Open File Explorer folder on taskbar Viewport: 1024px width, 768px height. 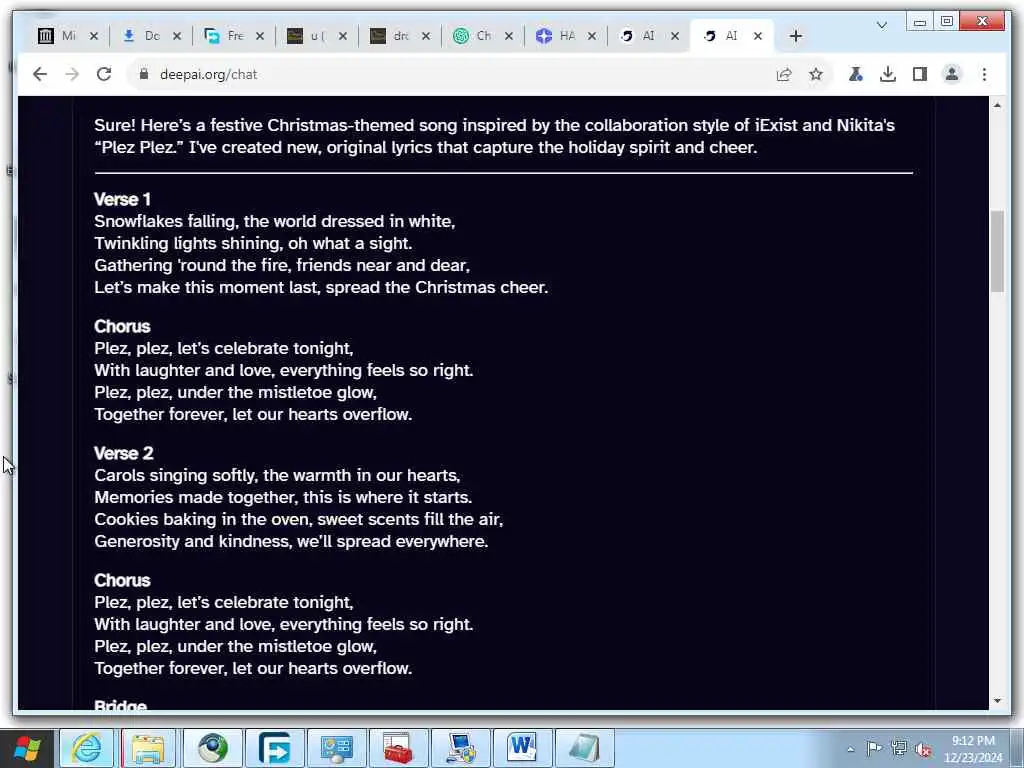click(x=149, y=748)
